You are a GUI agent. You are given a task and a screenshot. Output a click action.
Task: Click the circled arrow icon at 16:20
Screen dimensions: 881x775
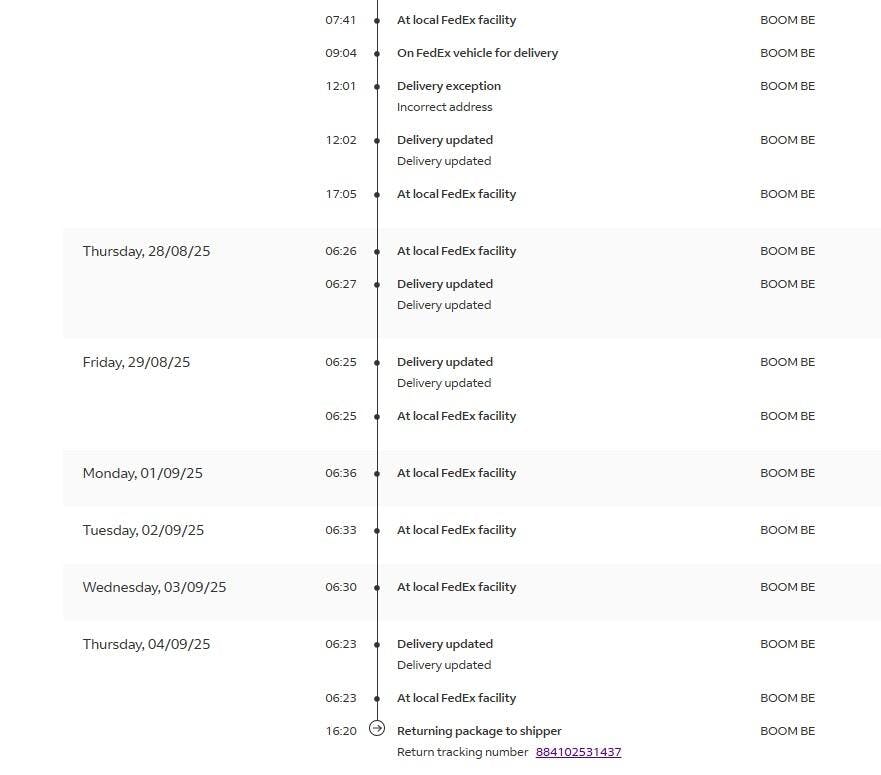377,729
